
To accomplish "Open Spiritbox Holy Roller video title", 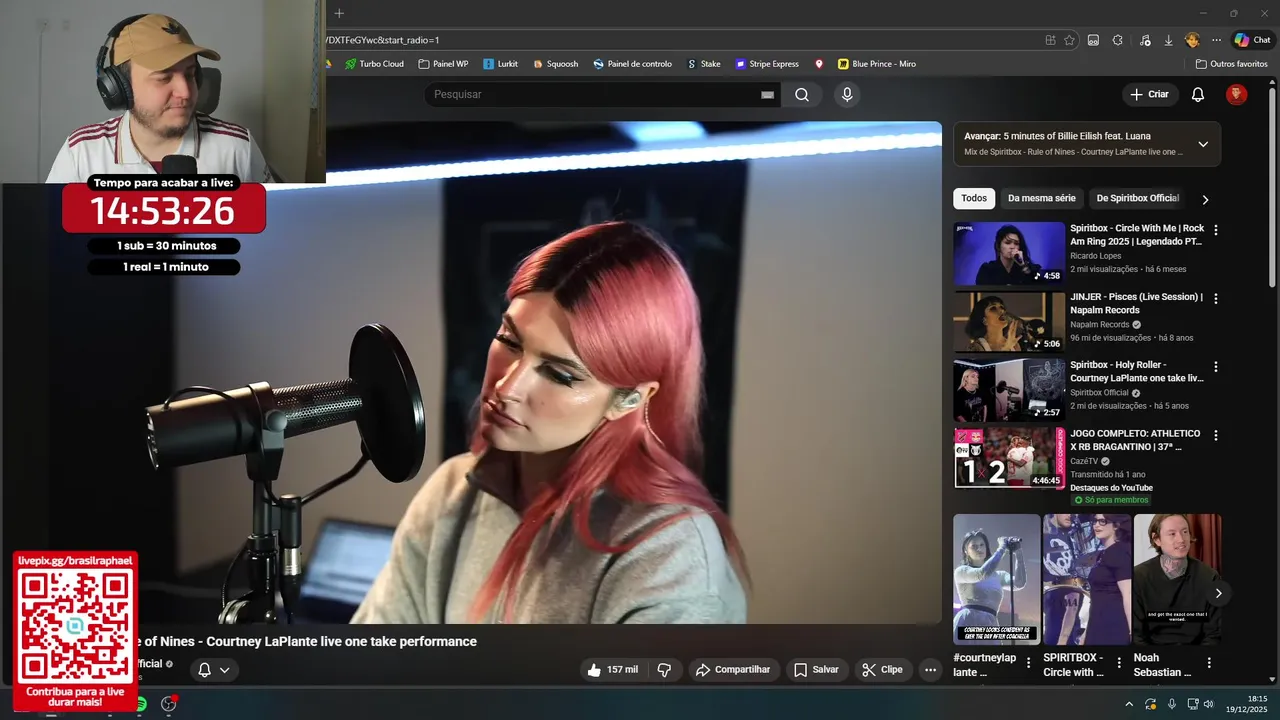I will pos(1136,372).
